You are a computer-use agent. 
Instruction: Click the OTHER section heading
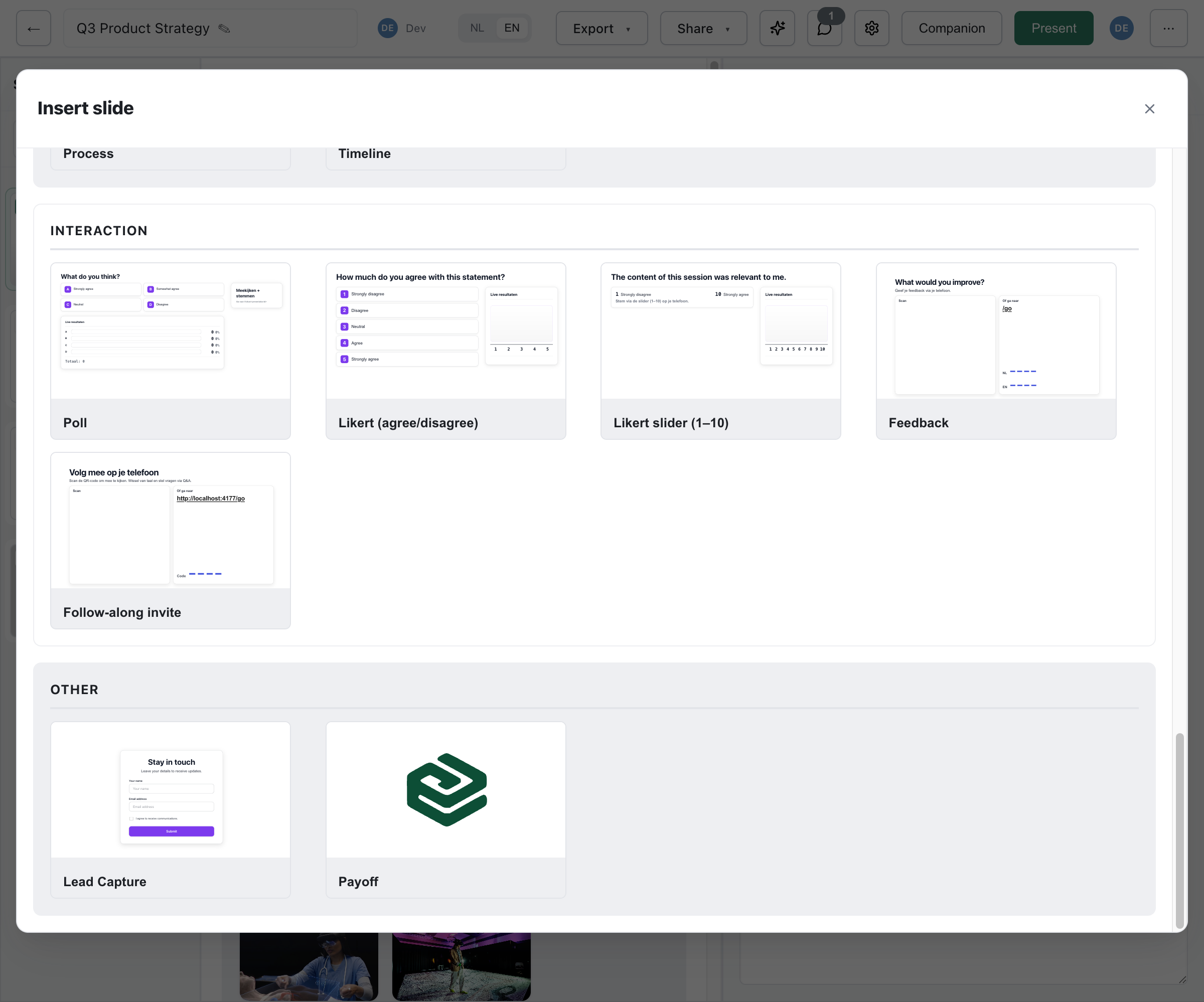[75, 690]
